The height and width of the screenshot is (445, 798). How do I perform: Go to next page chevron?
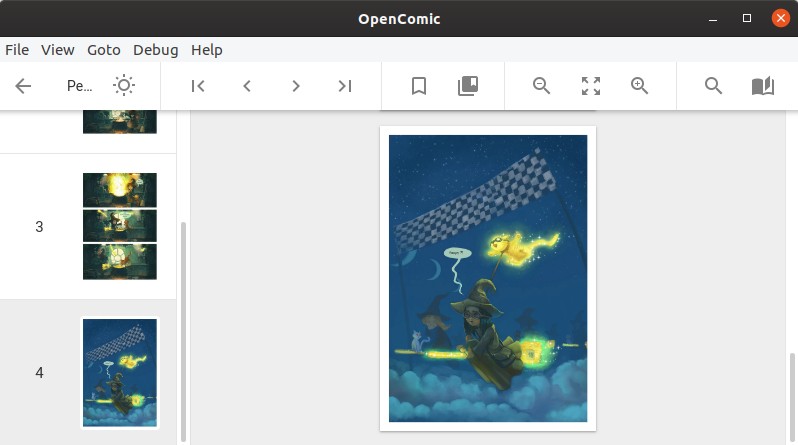pos(296,86)
